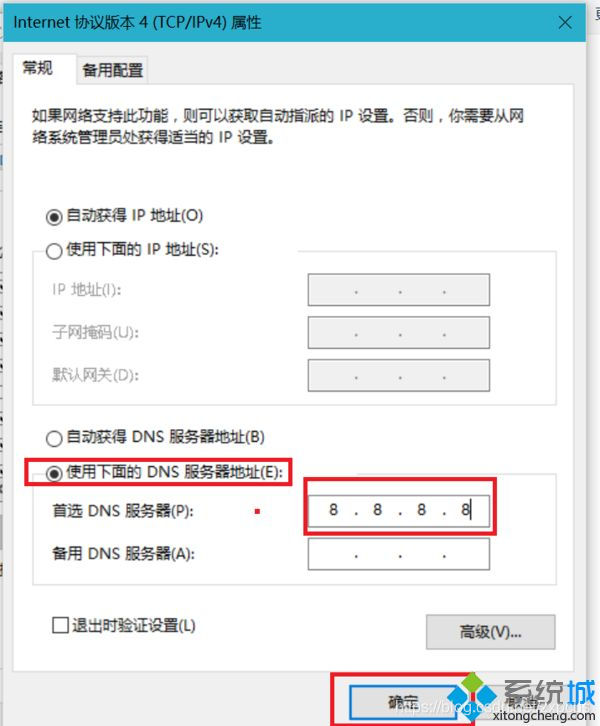
Task: Close the TCP/IPv4 properties dialog
Action: click(565, 22)
